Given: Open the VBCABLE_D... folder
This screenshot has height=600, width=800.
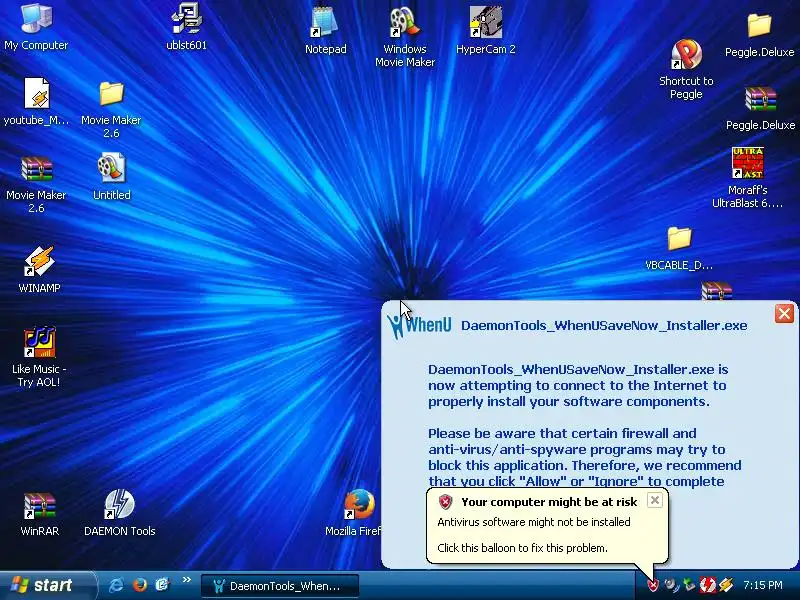Looking at the screenshot, I should coord(679,248).
